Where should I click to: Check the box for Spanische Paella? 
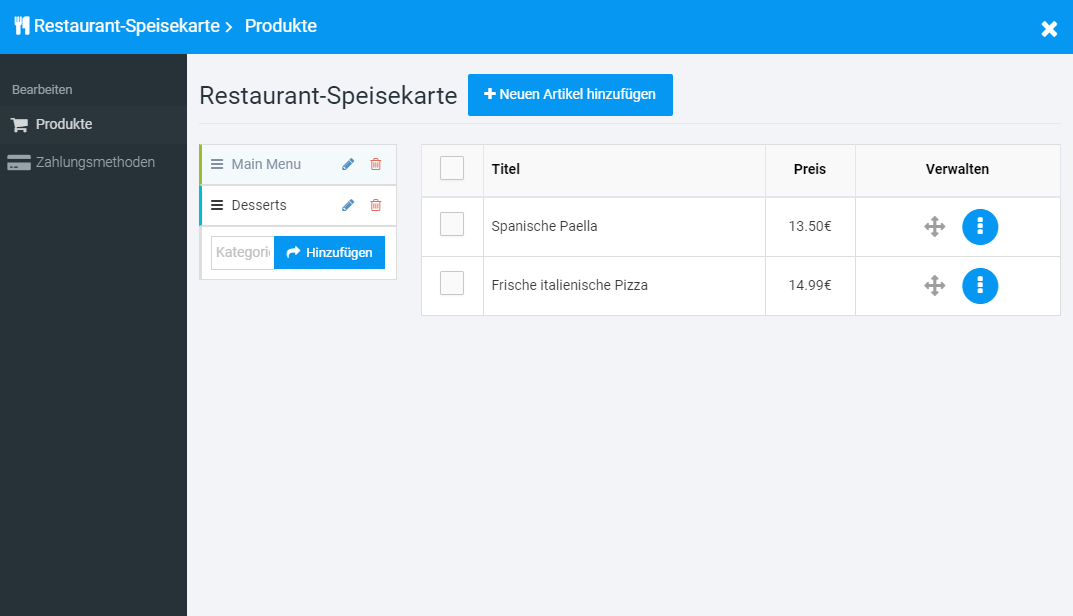coord(452,225)
